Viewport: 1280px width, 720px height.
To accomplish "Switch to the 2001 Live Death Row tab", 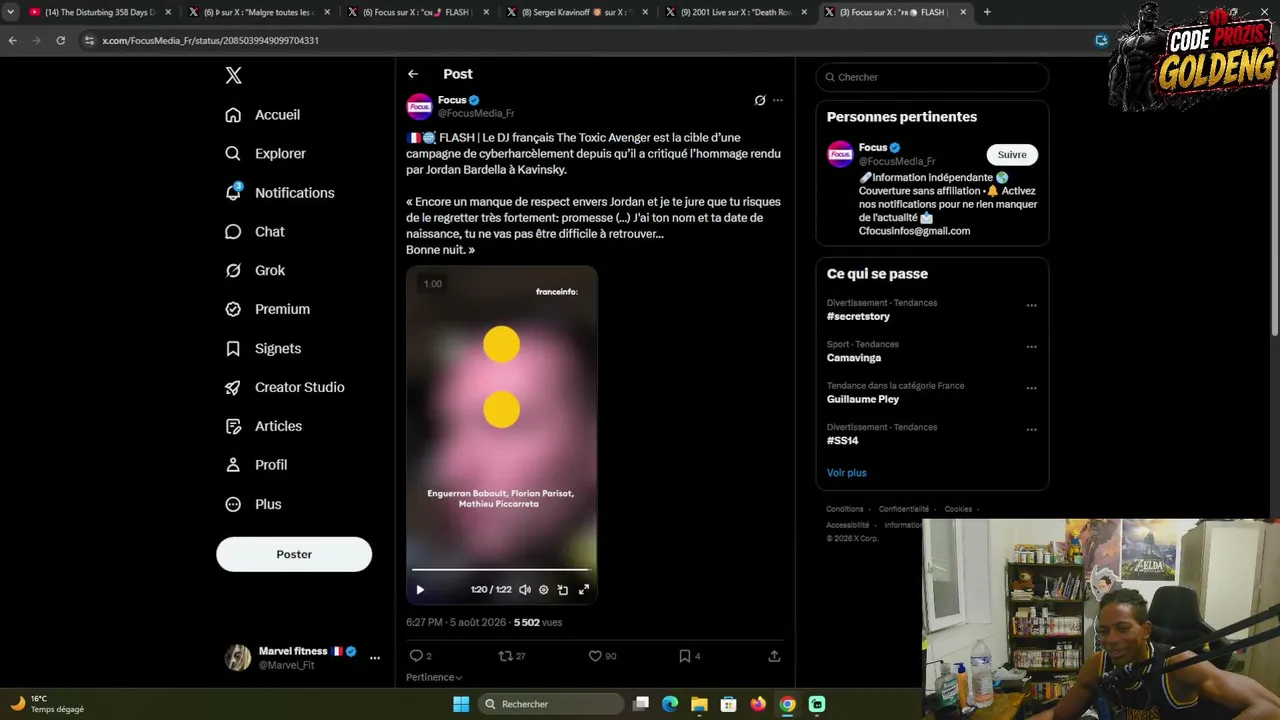I will pos(736,12).
